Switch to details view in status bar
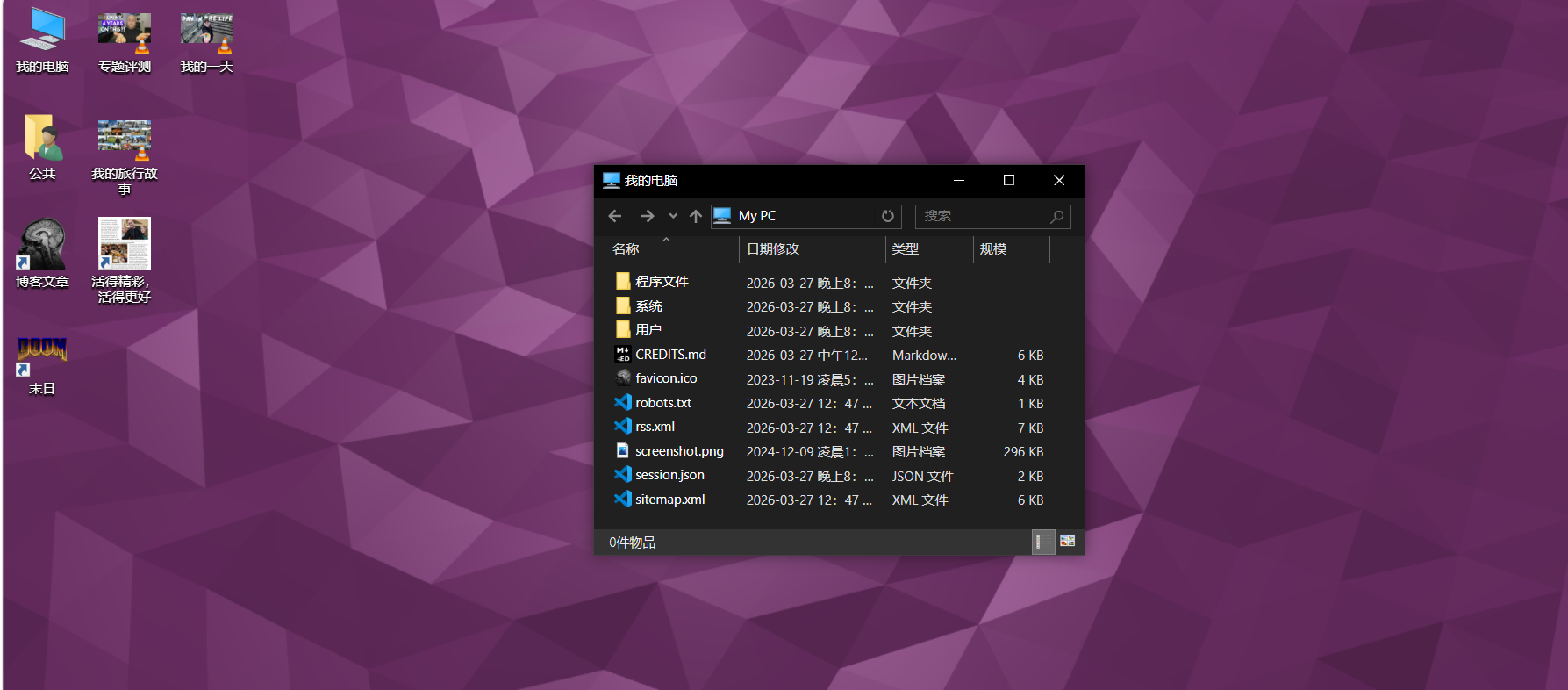1568x690 pixels. coord(1043,542)
